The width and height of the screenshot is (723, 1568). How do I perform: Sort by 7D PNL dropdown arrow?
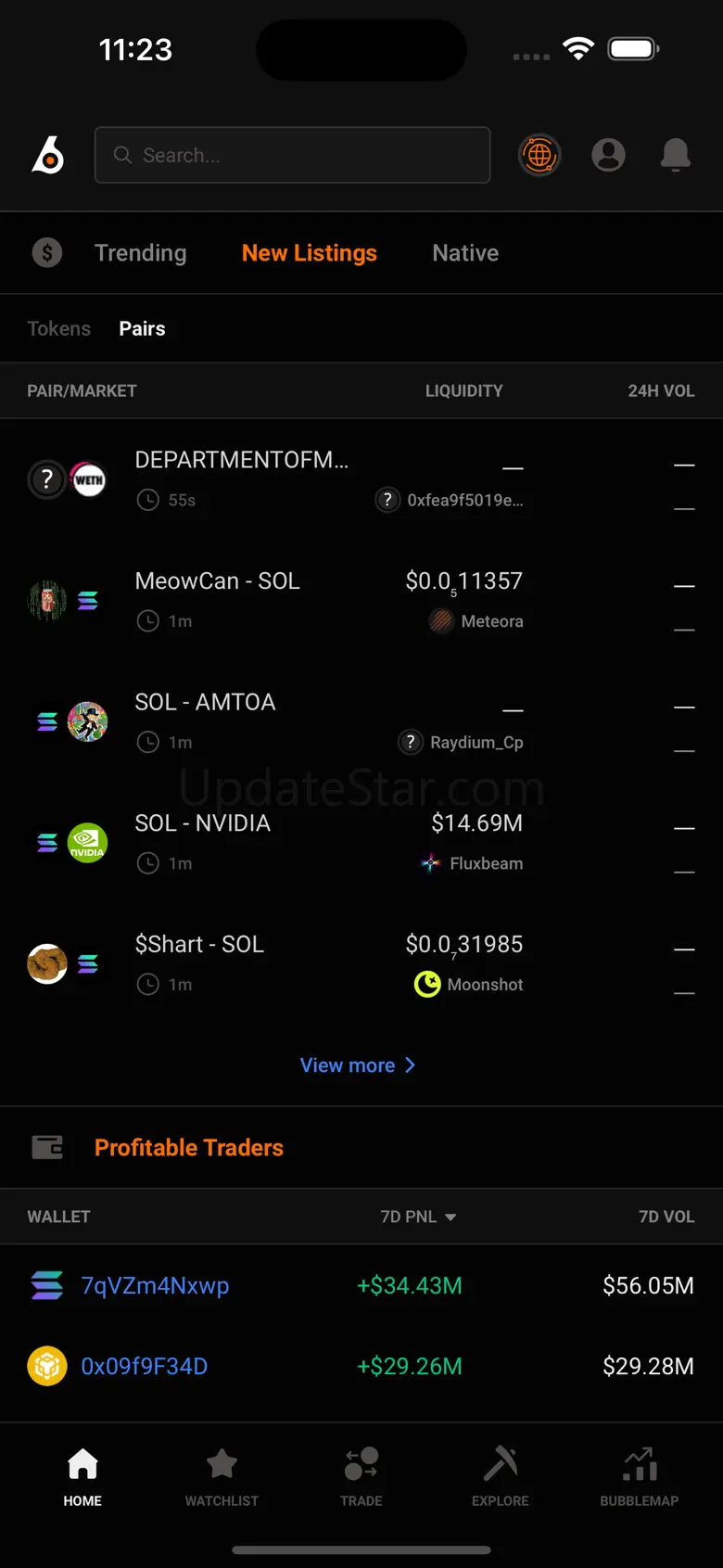(450, 1217)
